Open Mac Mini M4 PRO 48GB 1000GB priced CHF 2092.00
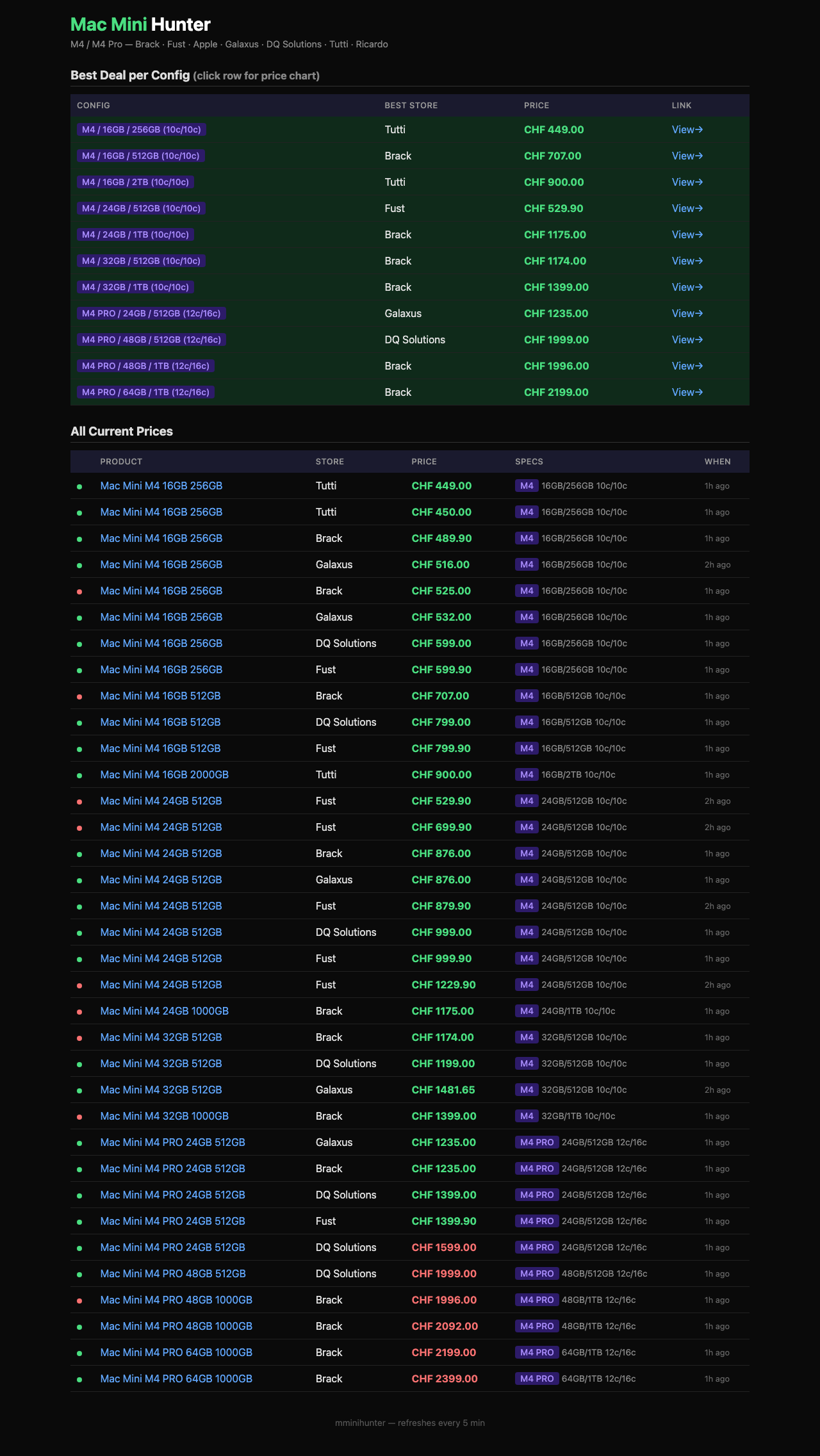Image resolution: width=820 pixels, height=1456 pixels. tap(176, 1326)
